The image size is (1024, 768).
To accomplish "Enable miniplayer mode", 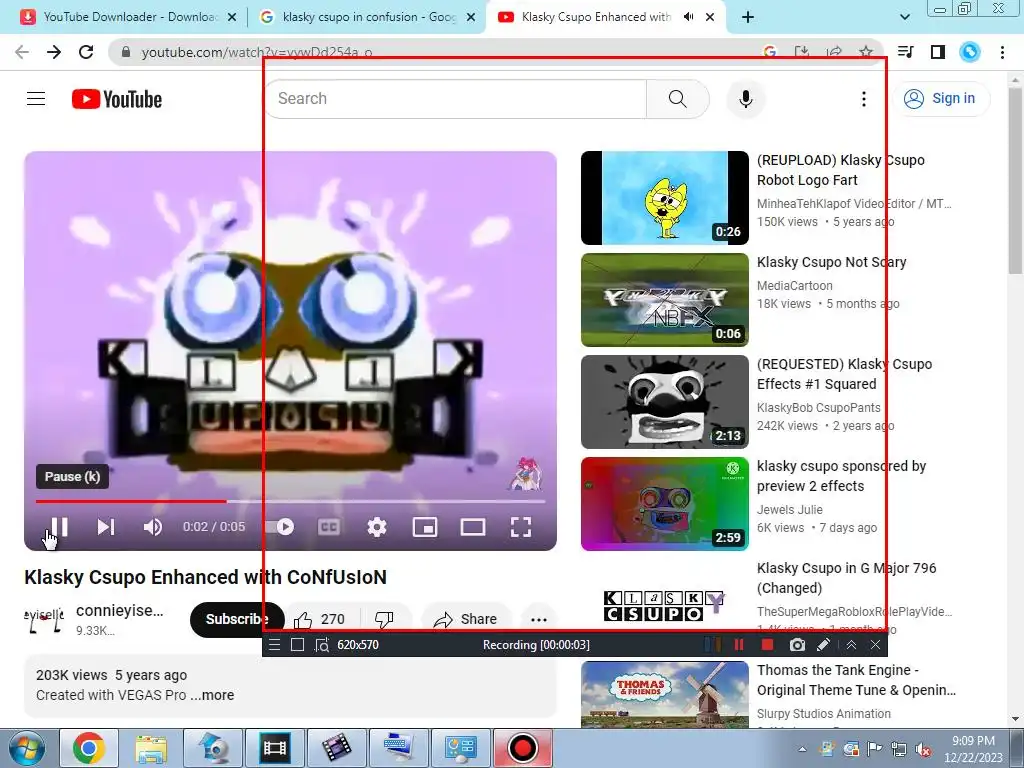I will click(x=425, y=527).
